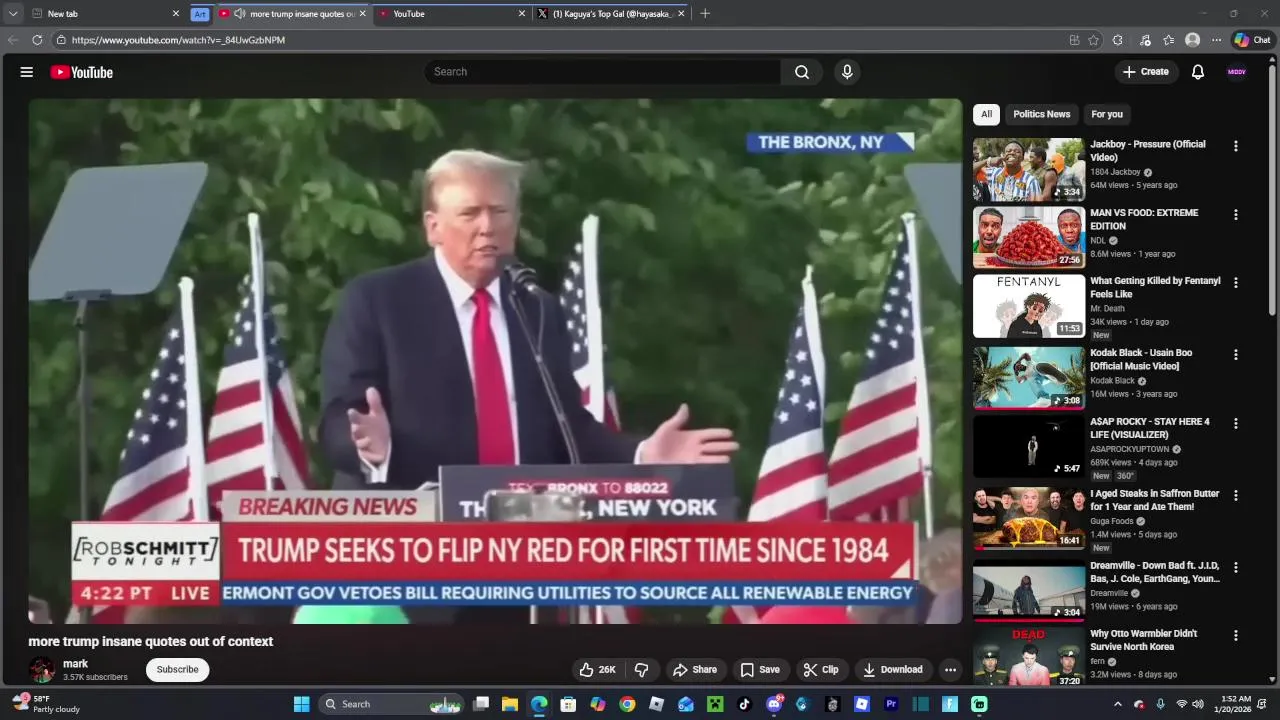Like the video with the thumbs-up
The image size is (1280, 720).
[598, 670]
